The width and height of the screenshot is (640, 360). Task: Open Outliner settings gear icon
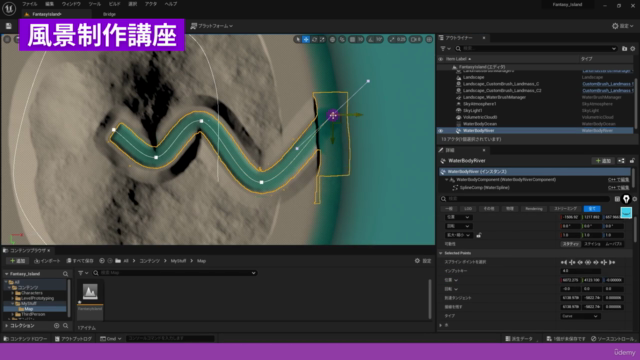(633, 49)
